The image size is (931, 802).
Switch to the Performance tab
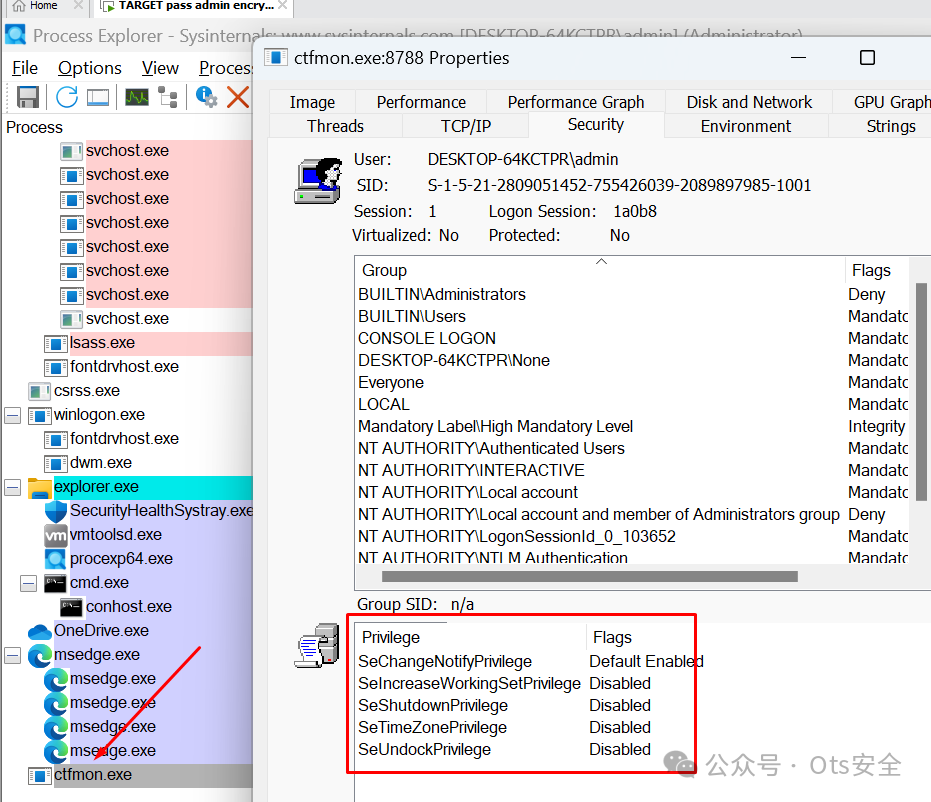click(x=421, y=102)
